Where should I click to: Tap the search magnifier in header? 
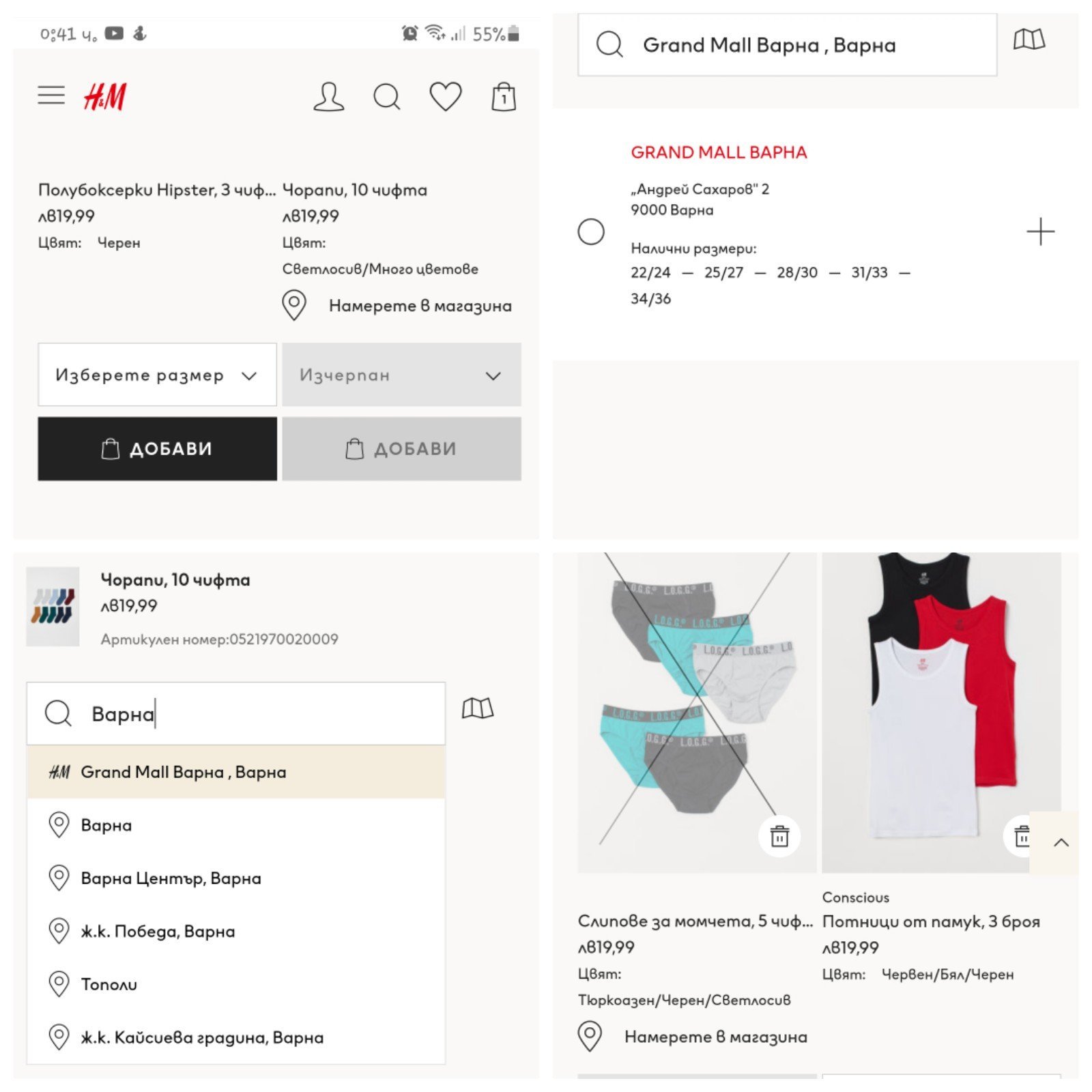pos(386,96)
